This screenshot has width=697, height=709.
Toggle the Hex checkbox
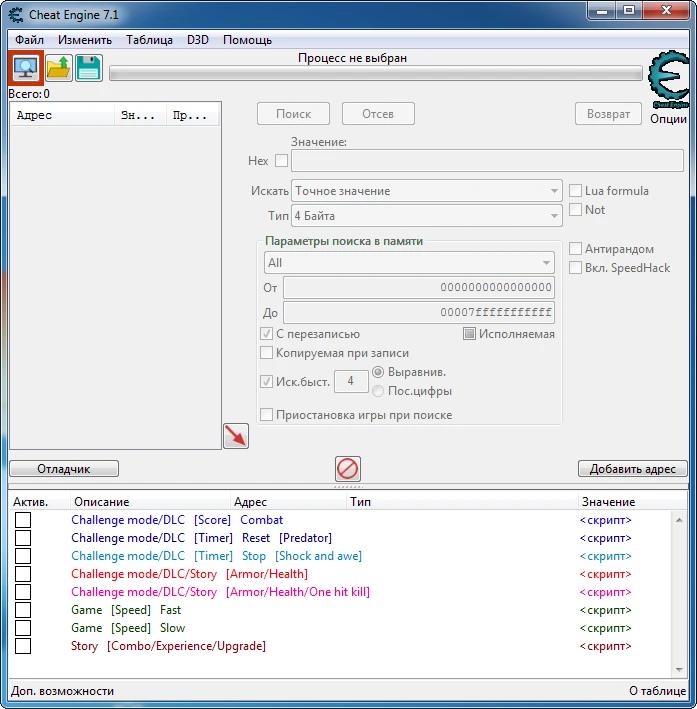pos(281,161)
